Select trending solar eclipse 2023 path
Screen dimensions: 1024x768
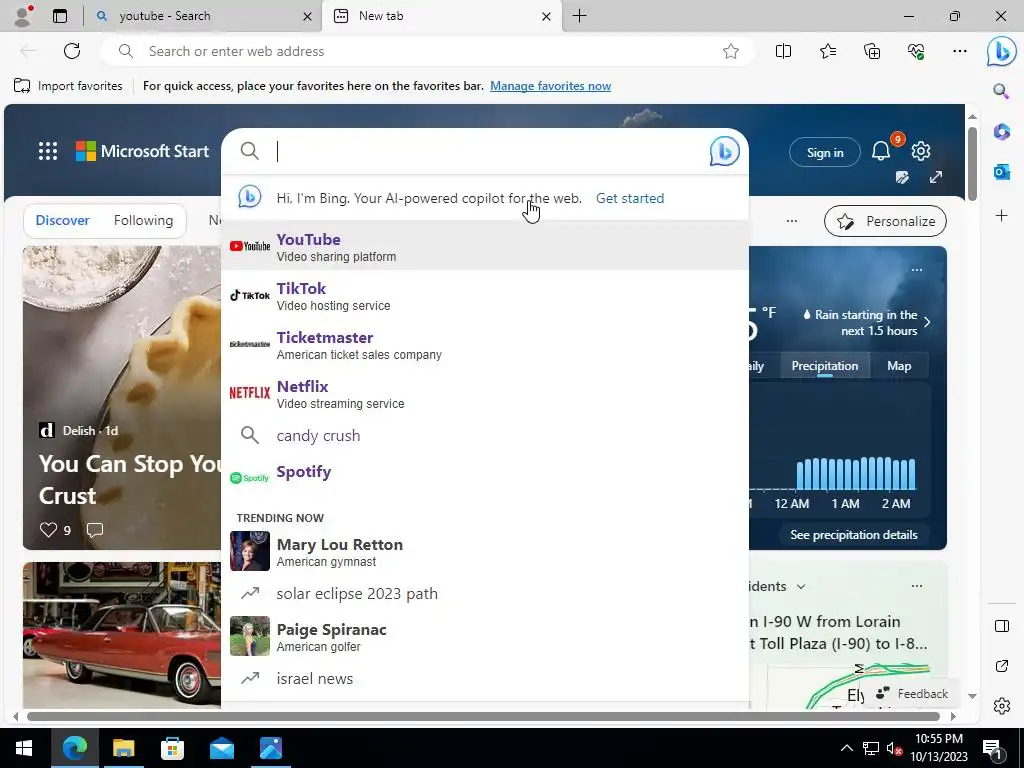[485, 594]
